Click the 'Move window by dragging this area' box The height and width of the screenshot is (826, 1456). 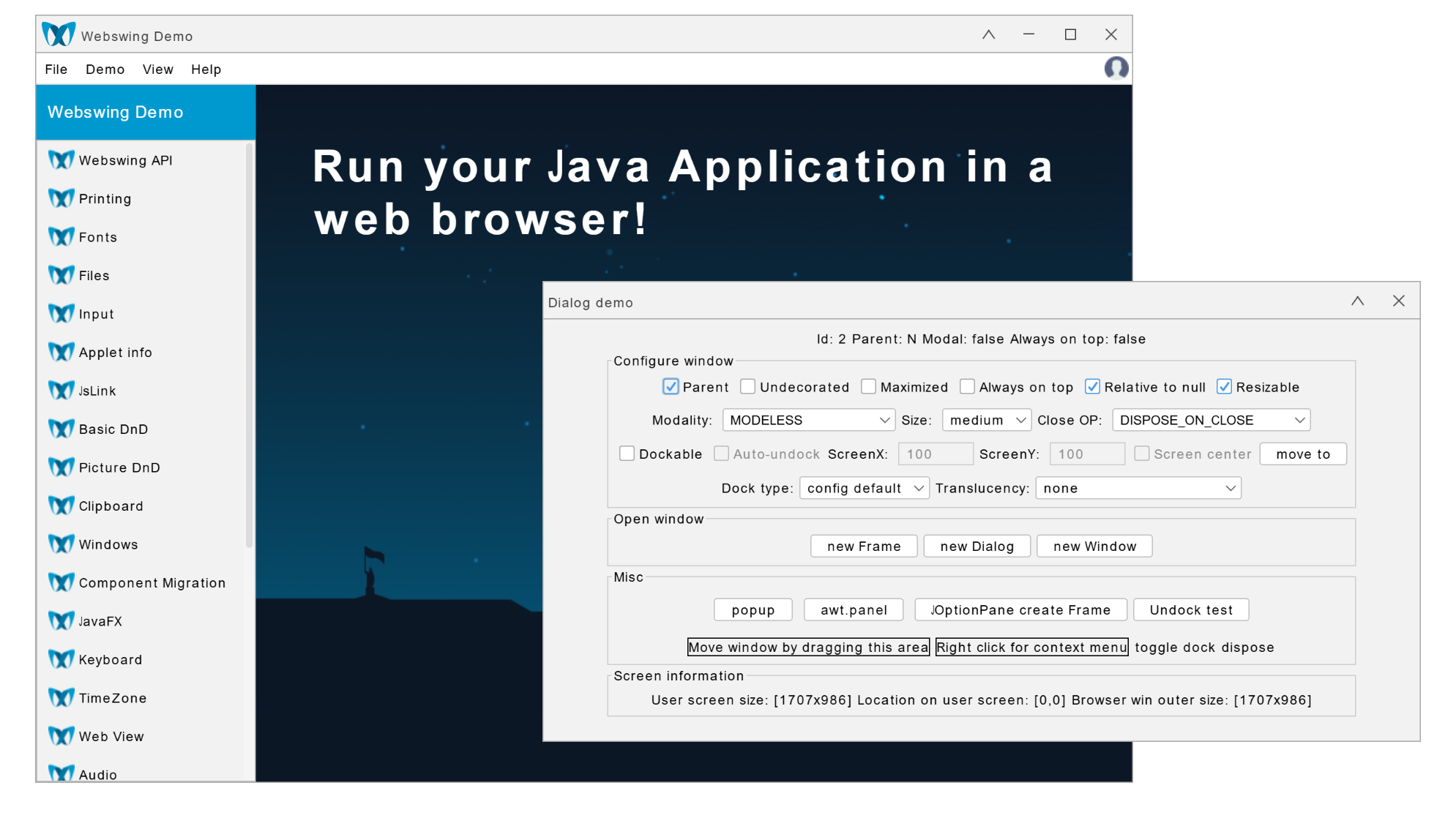coord(808,647)
